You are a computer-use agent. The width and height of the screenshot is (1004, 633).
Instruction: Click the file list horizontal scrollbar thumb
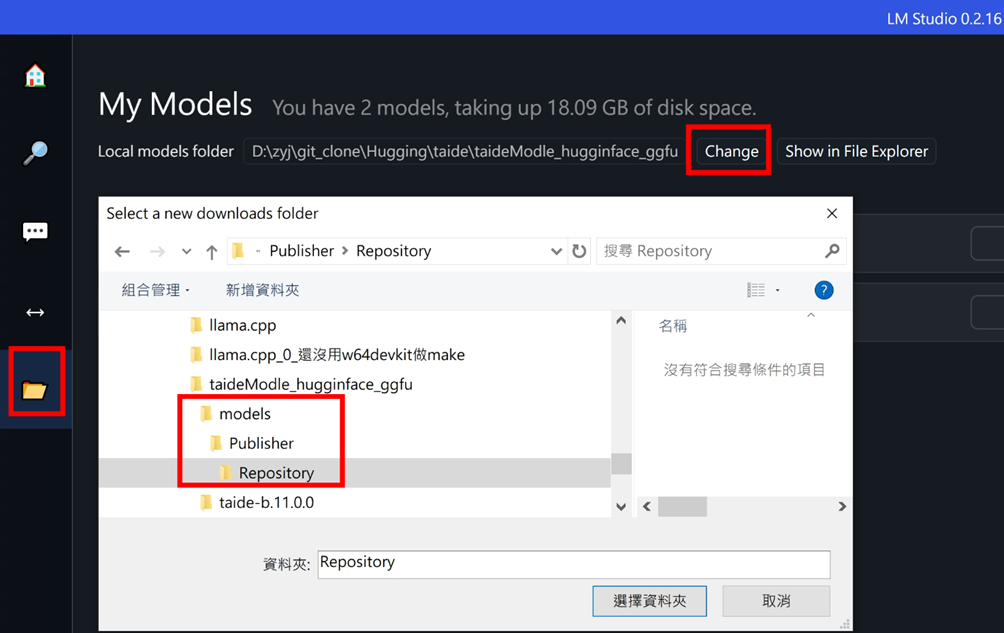click(683, 506)
